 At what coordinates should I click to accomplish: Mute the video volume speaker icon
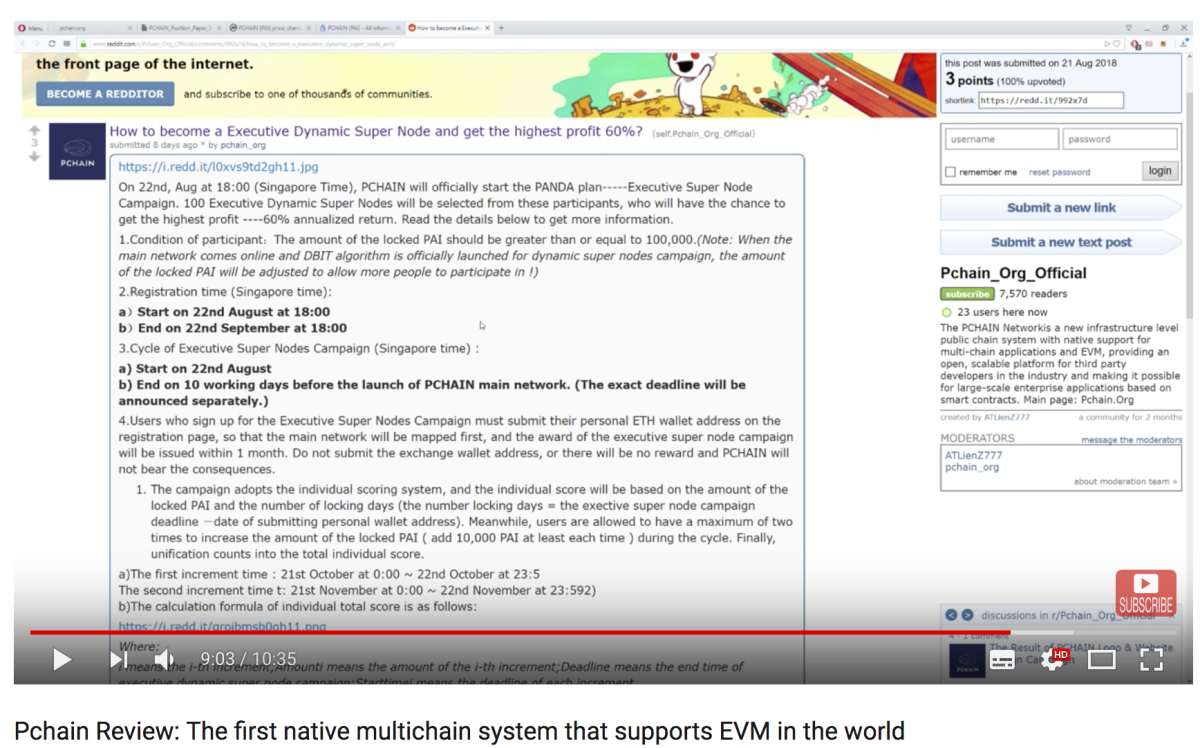164,659
